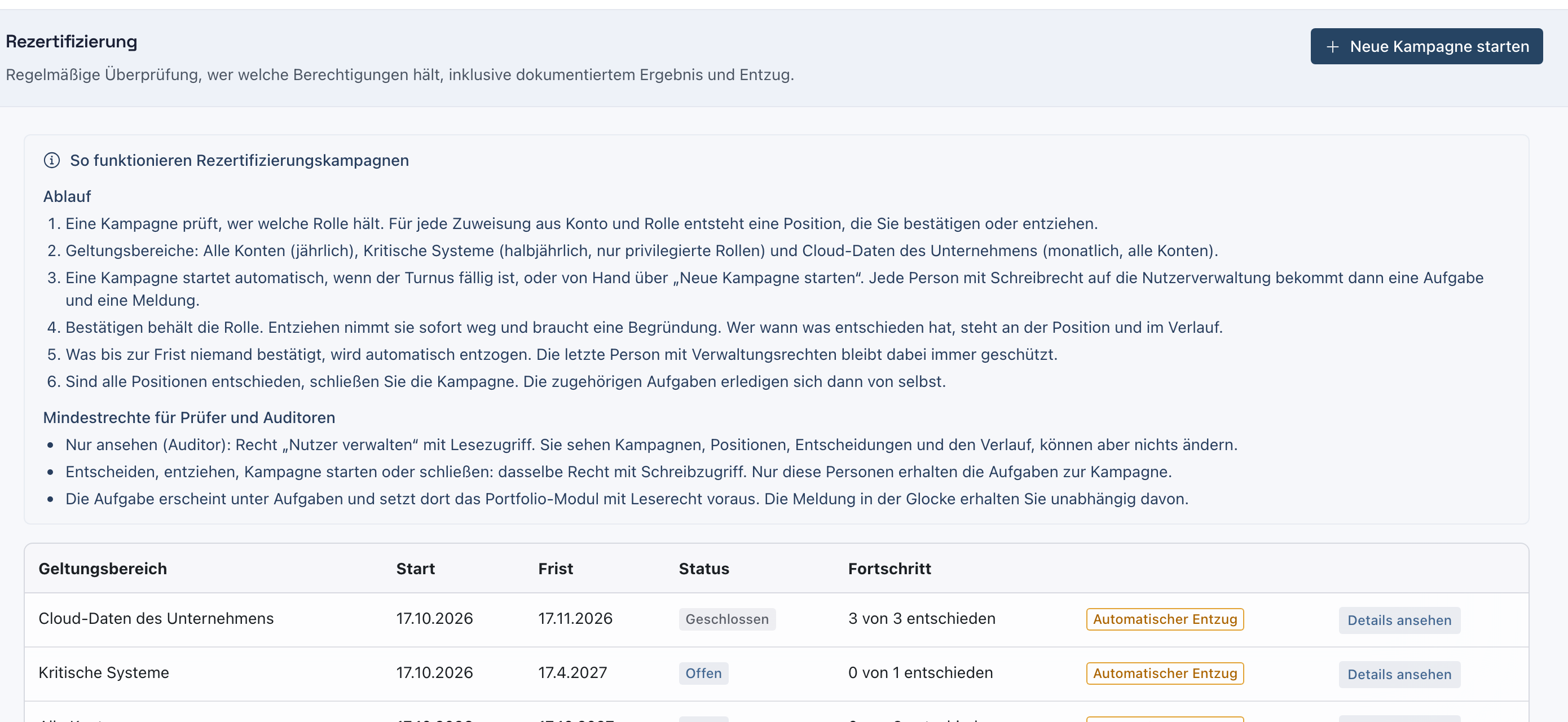
Task: Click the step beginning Sind alle Positionen entschieden
Action: coord(505,382)
